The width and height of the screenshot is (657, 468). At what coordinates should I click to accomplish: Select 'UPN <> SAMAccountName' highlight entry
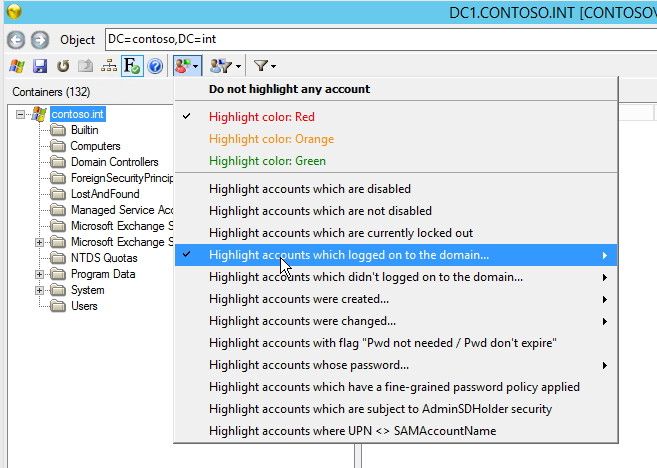(x=396, y=431)
